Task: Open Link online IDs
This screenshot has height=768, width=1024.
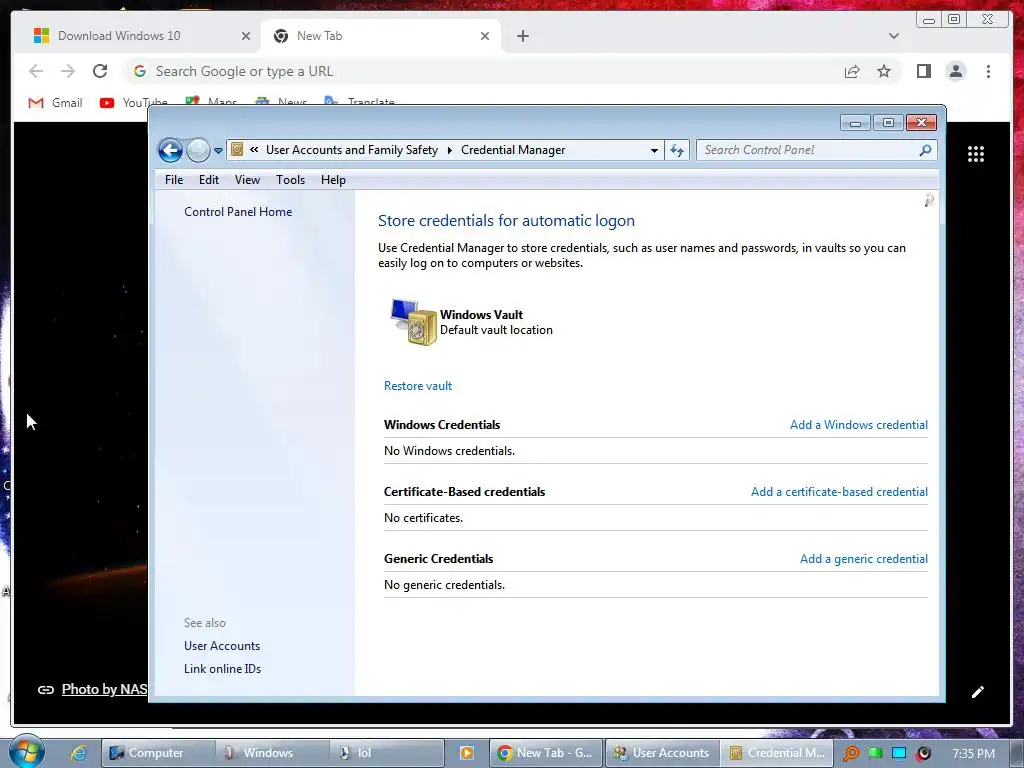Action: 222,669
